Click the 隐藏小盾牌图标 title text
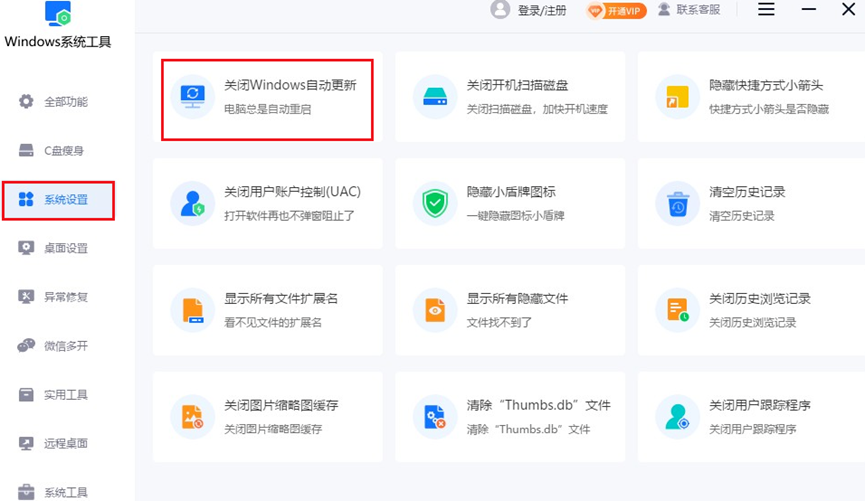The height and width of the screenshot is (501, 865). click(511, 191)
